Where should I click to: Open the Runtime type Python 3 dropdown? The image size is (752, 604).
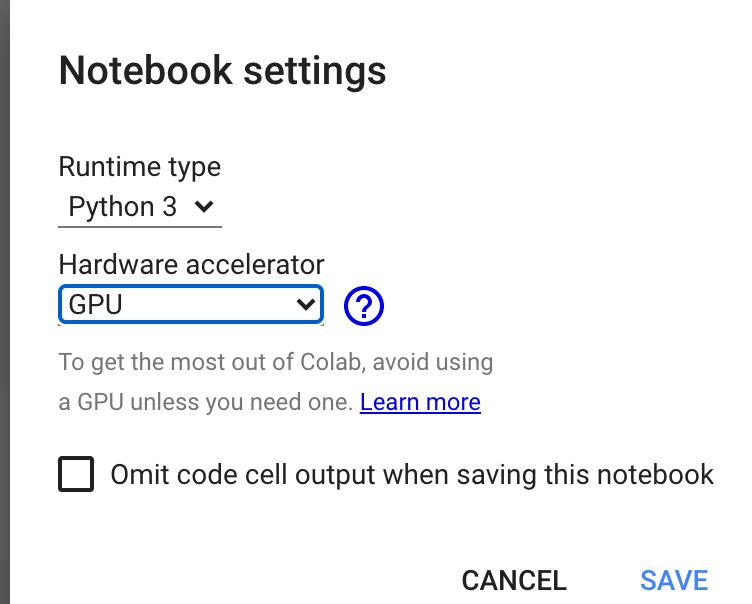click(140, 207)
